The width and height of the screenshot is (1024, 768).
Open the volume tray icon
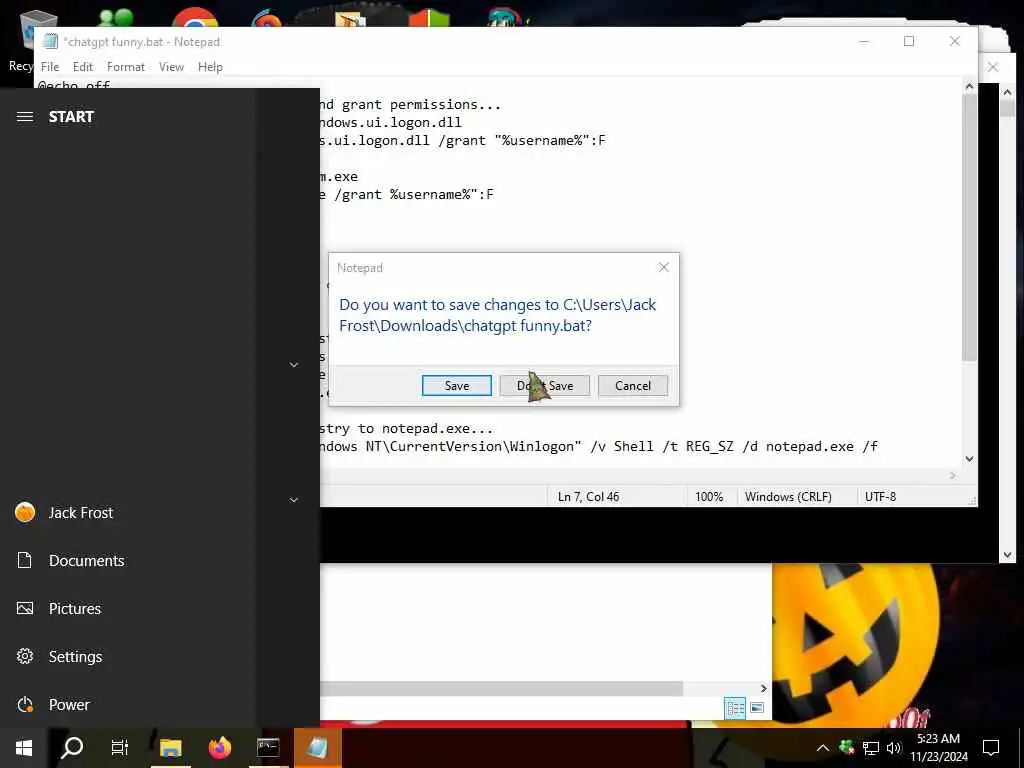[x=893, y=748]
